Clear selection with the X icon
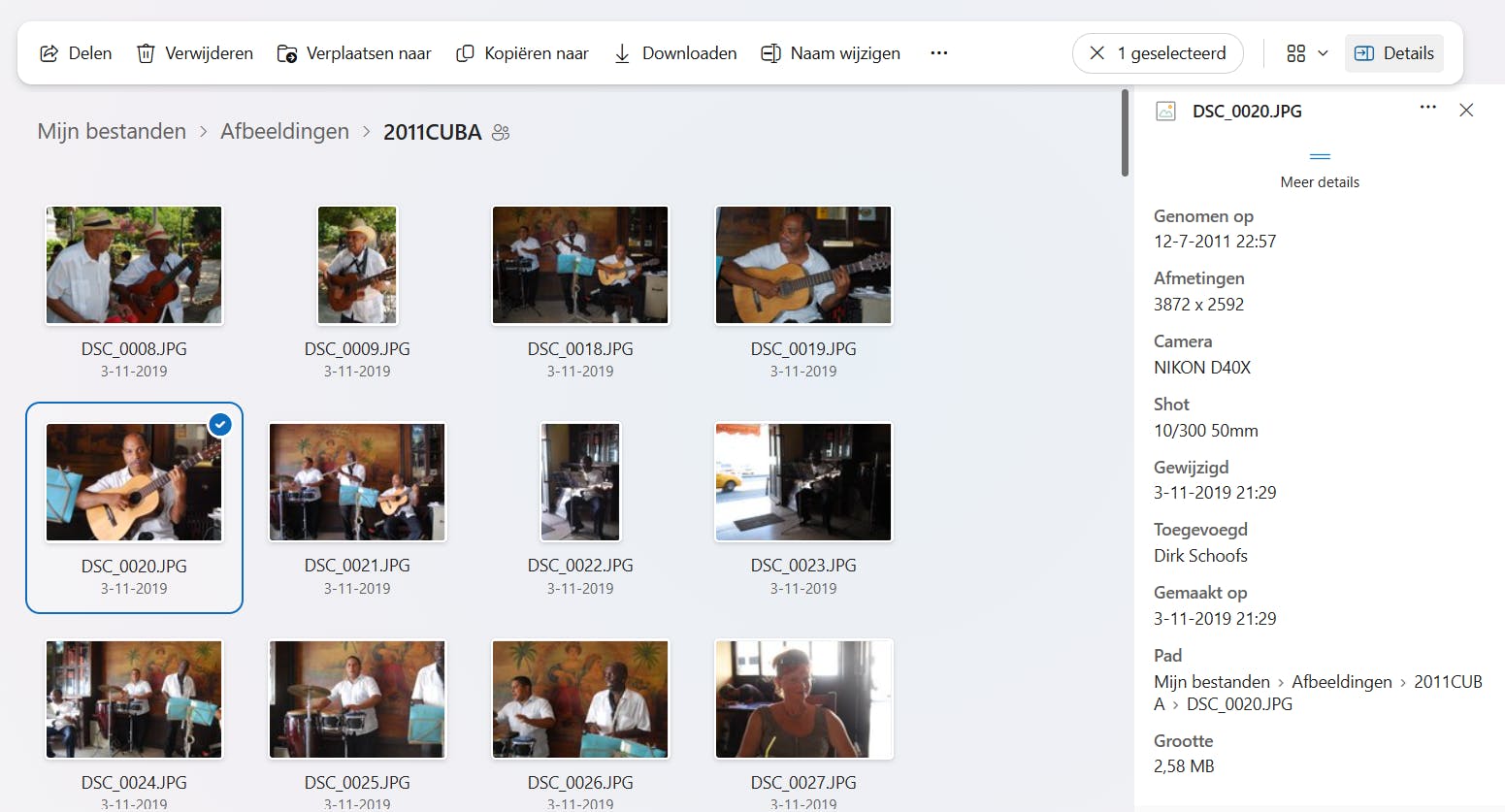The image size is (1505, 812). pyautogui.click(x=1097, y=53)
